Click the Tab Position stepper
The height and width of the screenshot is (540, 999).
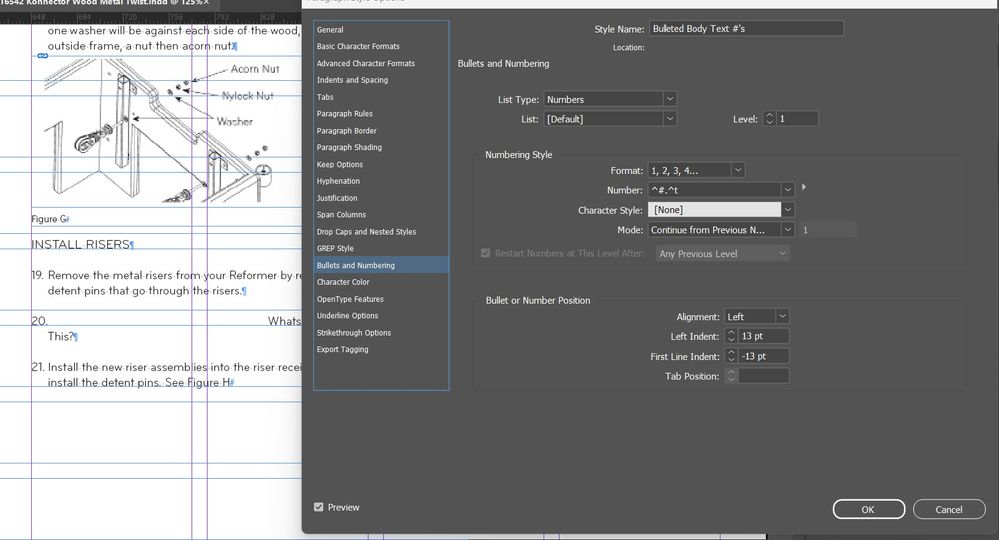(731, 376)
